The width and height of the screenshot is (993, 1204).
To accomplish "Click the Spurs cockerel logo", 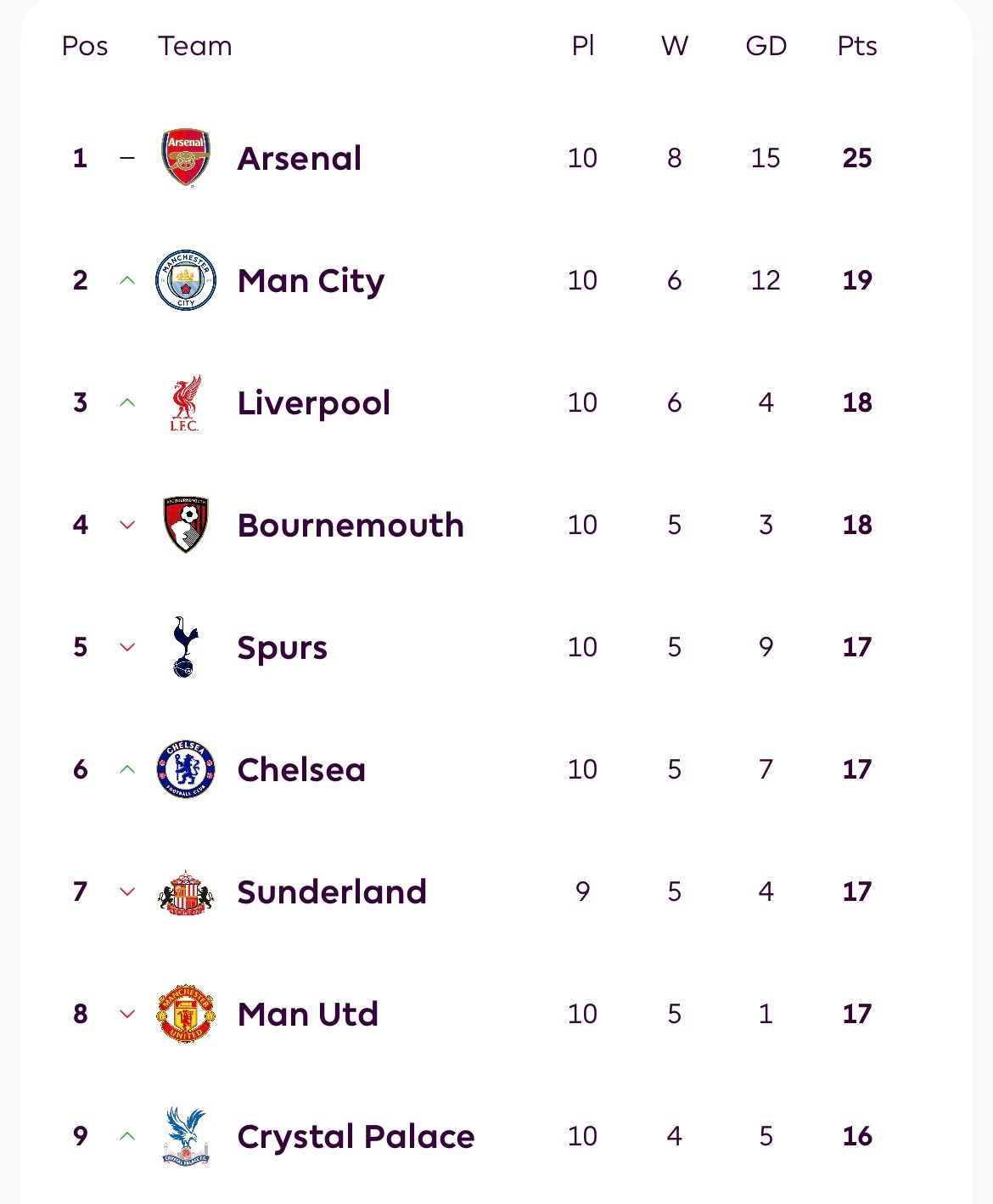I will pos(186,647).
